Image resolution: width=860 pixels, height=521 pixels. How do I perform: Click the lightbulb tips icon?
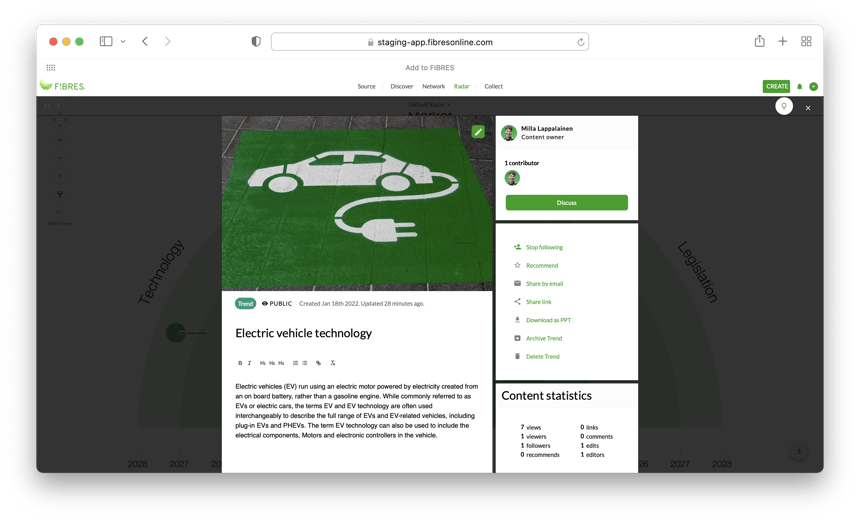[784, 106]
